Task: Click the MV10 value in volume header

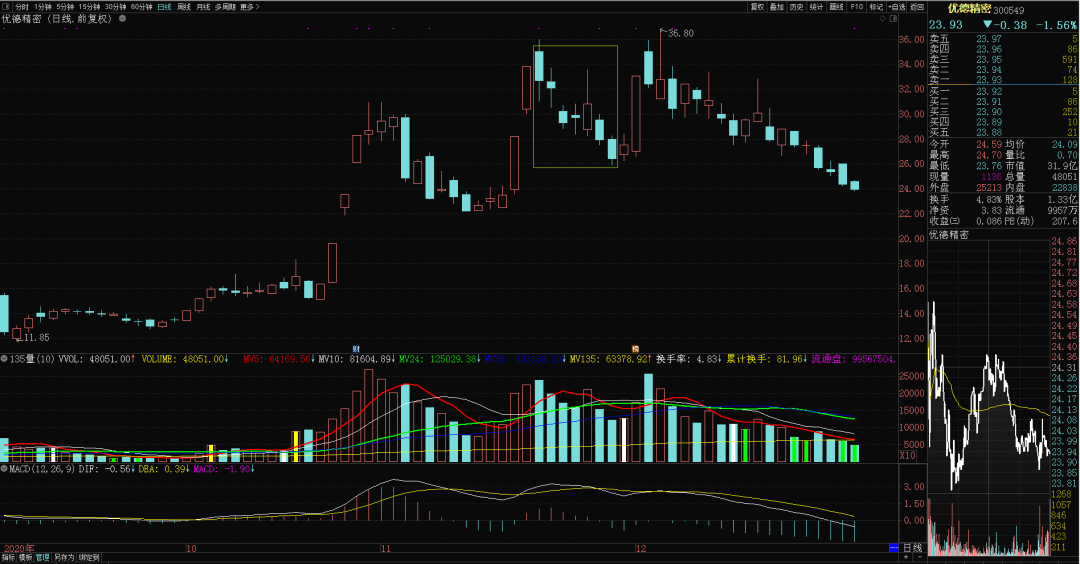Action: point(357,359)
